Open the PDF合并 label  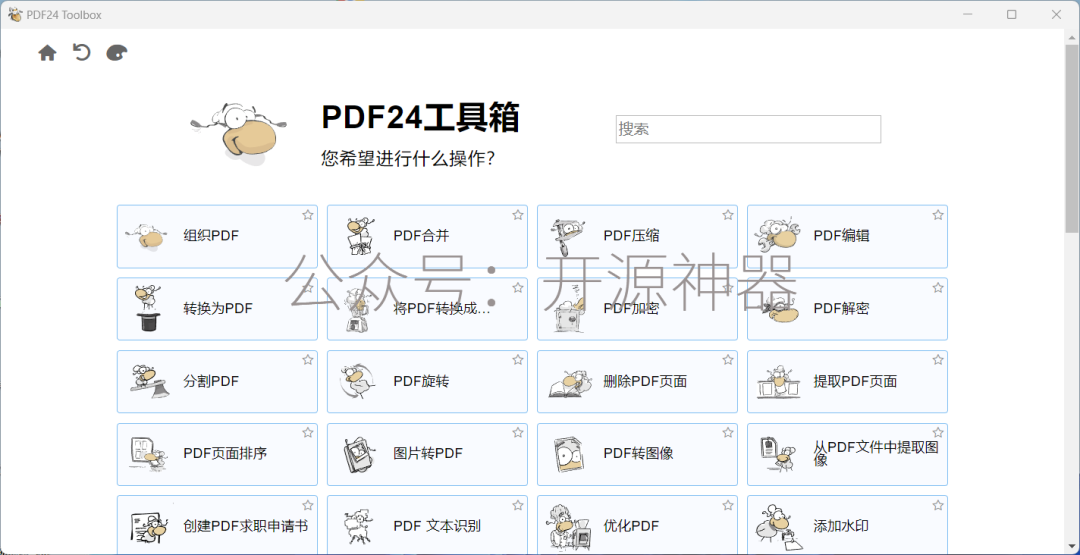click(422, 236)
